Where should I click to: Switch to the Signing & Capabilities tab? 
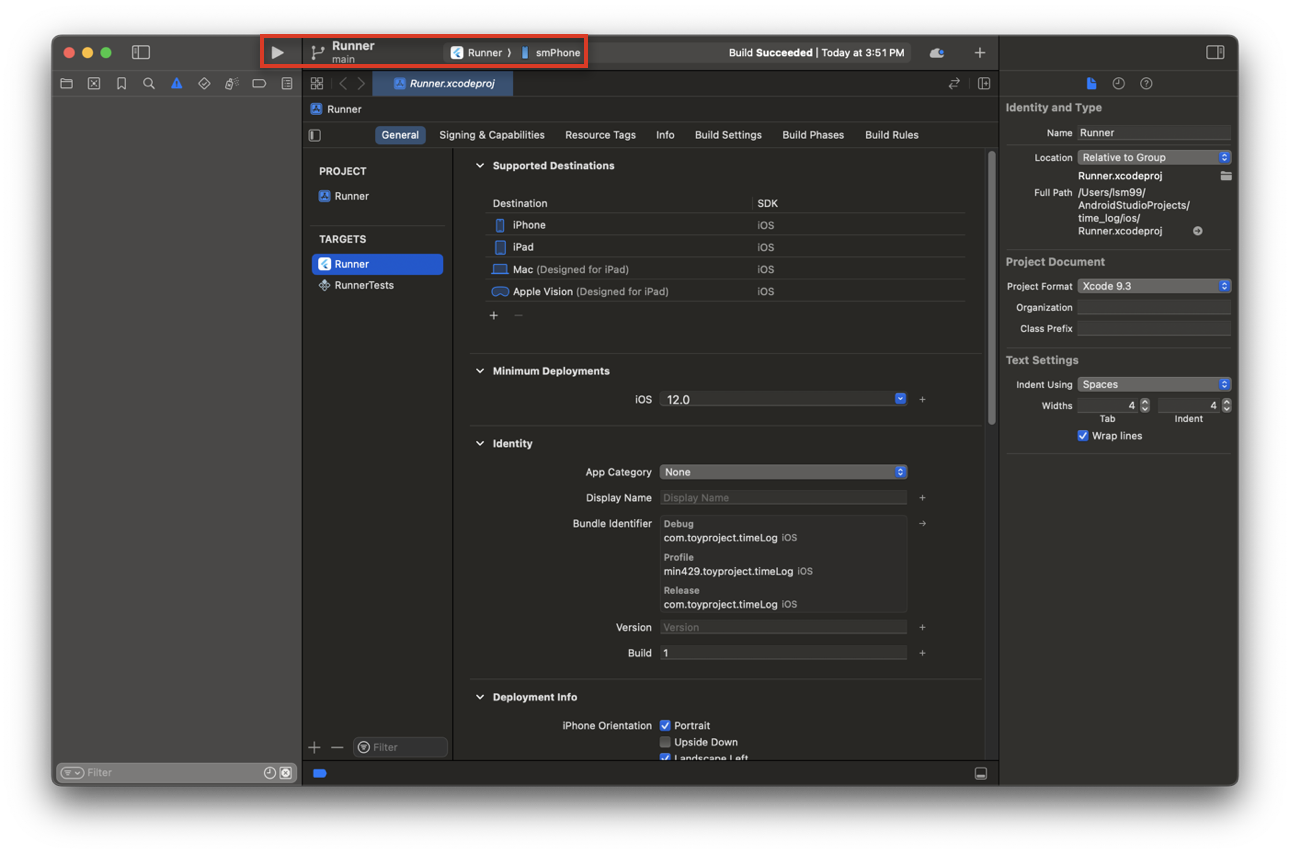coord(492,135)
